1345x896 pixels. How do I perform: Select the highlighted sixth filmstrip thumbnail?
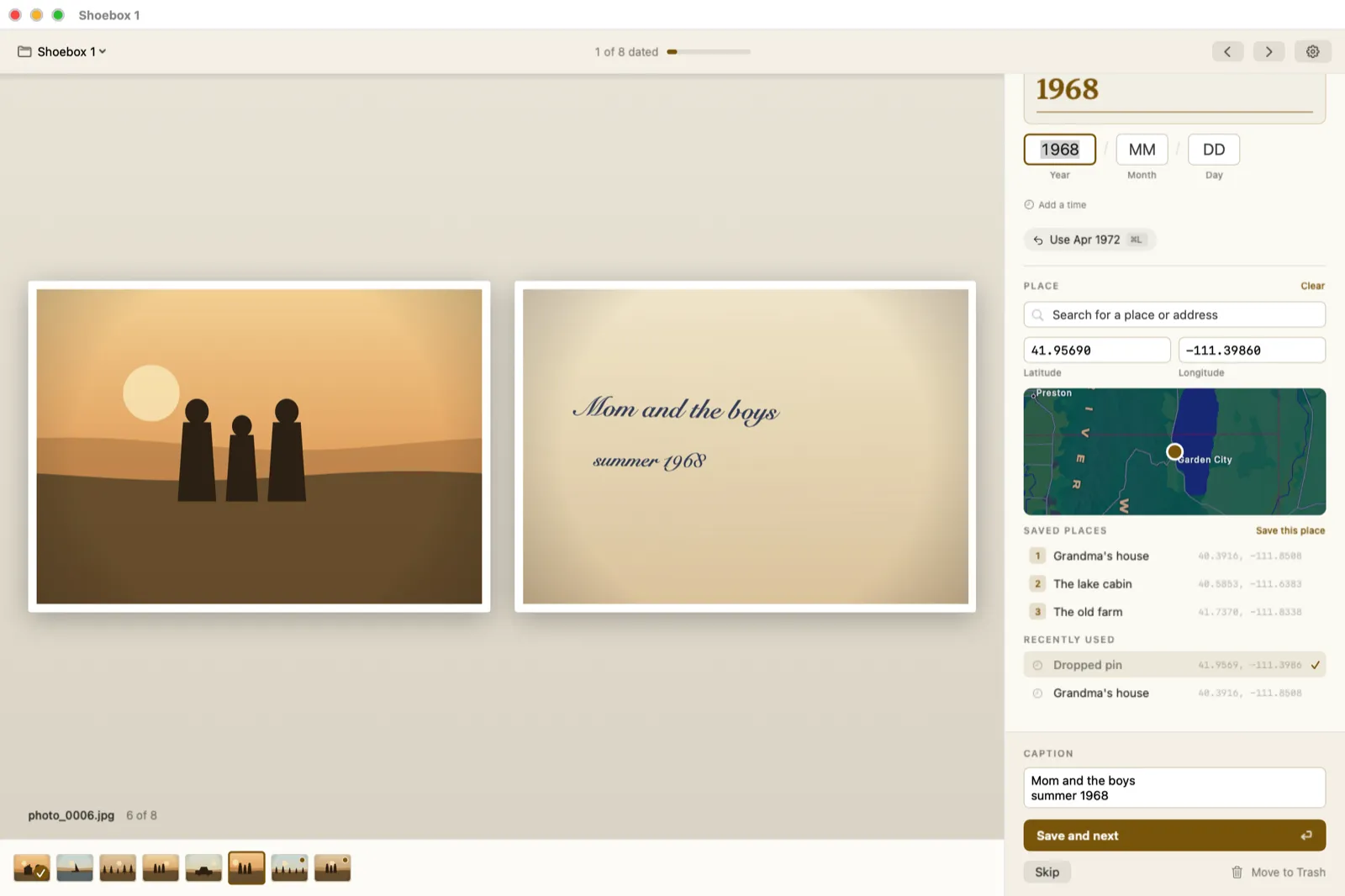[x=246, y=868]
